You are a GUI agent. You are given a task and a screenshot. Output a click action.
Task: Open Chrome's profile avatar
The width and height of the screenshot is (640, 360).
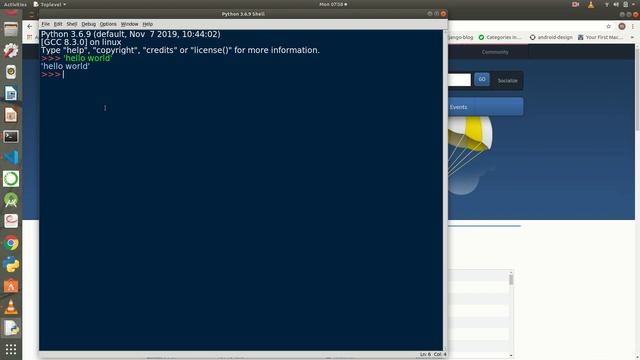pyautogui.click(x=622, y=26)
